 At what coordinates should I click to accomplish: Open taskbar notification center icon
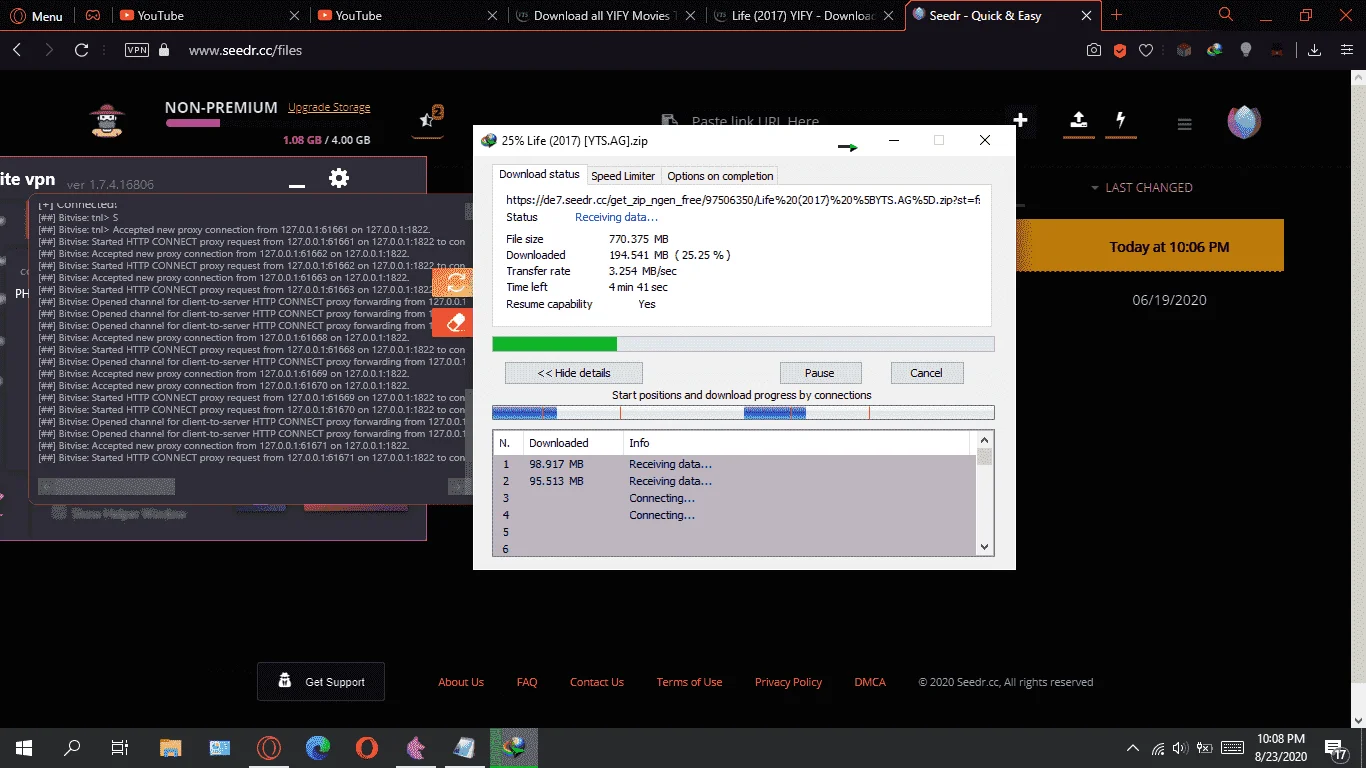(x=1335, y=747)
